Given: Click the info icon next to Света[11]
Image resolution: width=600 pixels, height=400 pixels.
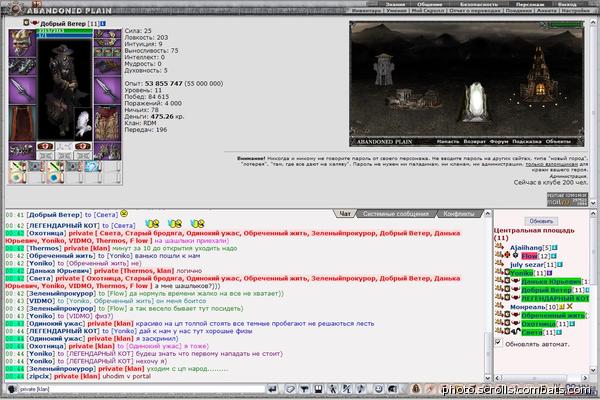Looking at the screenshot, I should (x=559, y=332).
